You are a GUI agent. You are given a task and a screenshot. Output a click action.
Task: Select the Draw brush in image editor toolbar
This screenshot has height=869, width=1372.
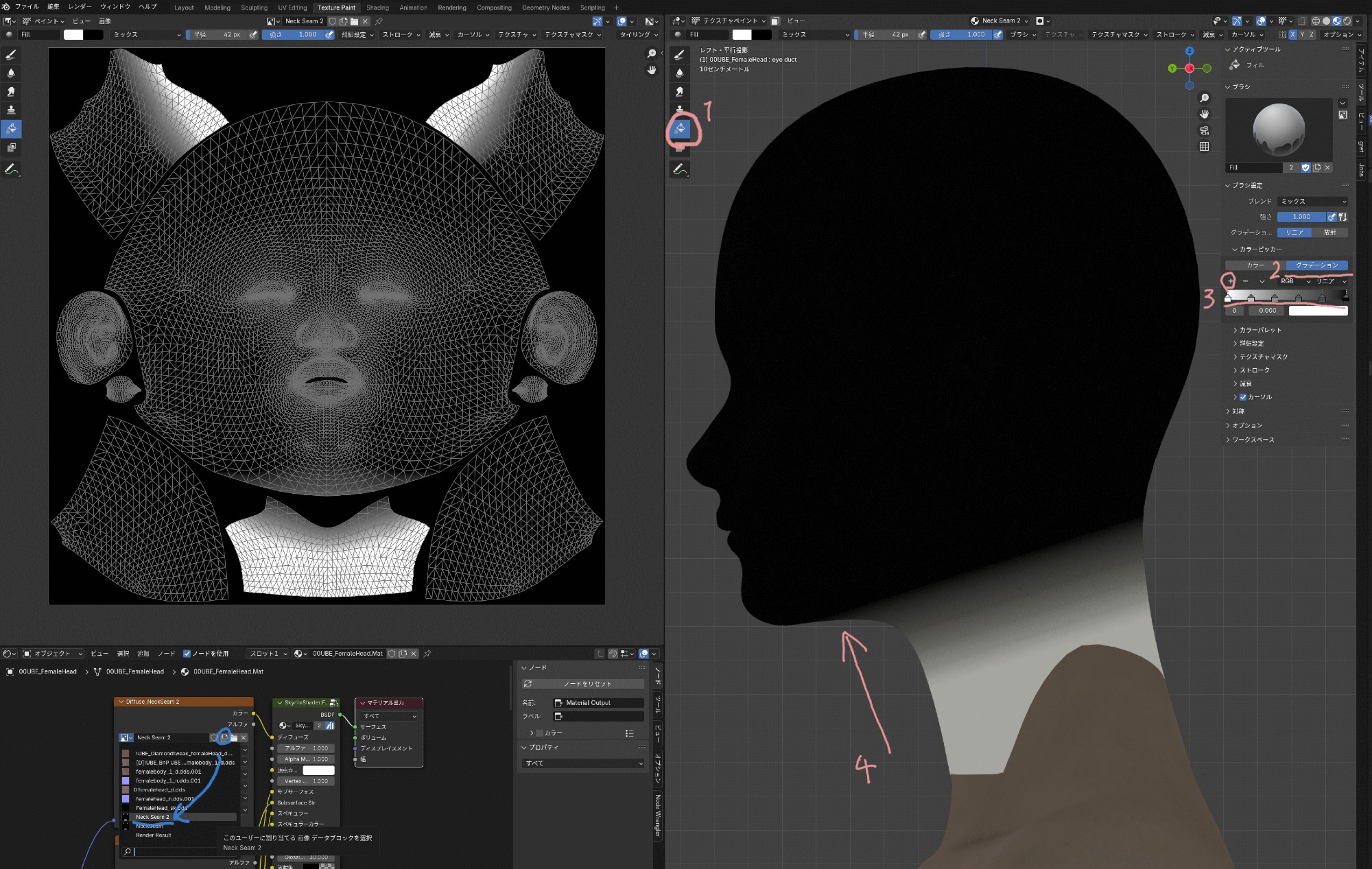pos(11,55)
